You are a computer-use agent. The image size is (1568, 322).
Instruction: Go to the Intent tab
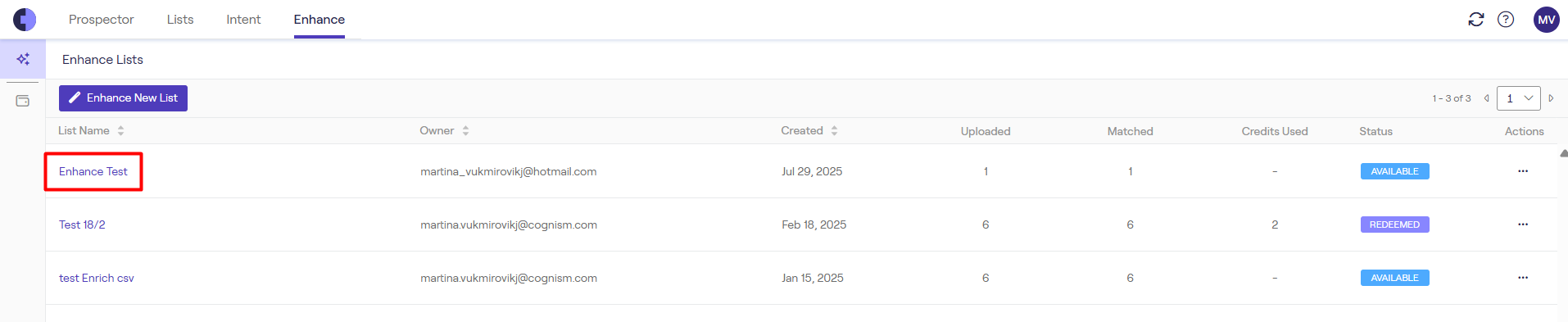pyautogui.click(x=243, y=20)
